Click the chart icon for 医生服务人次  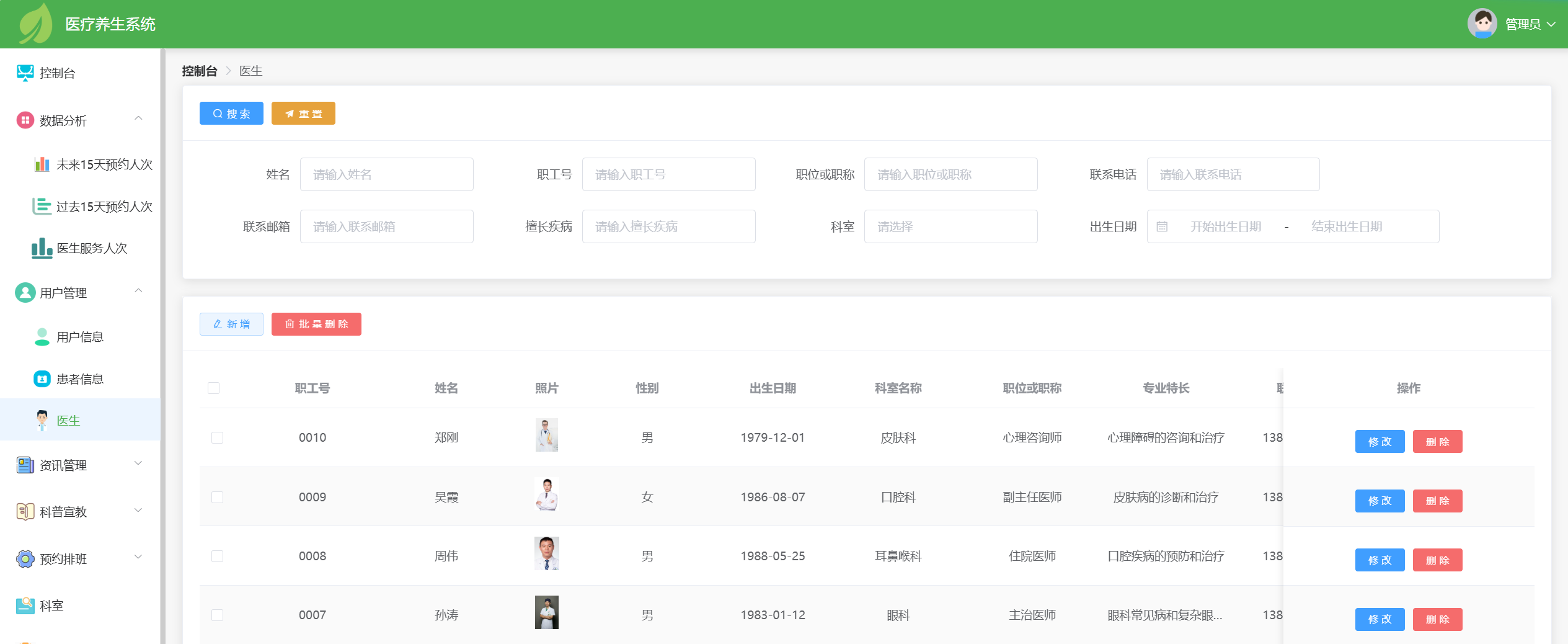point(42,248)
